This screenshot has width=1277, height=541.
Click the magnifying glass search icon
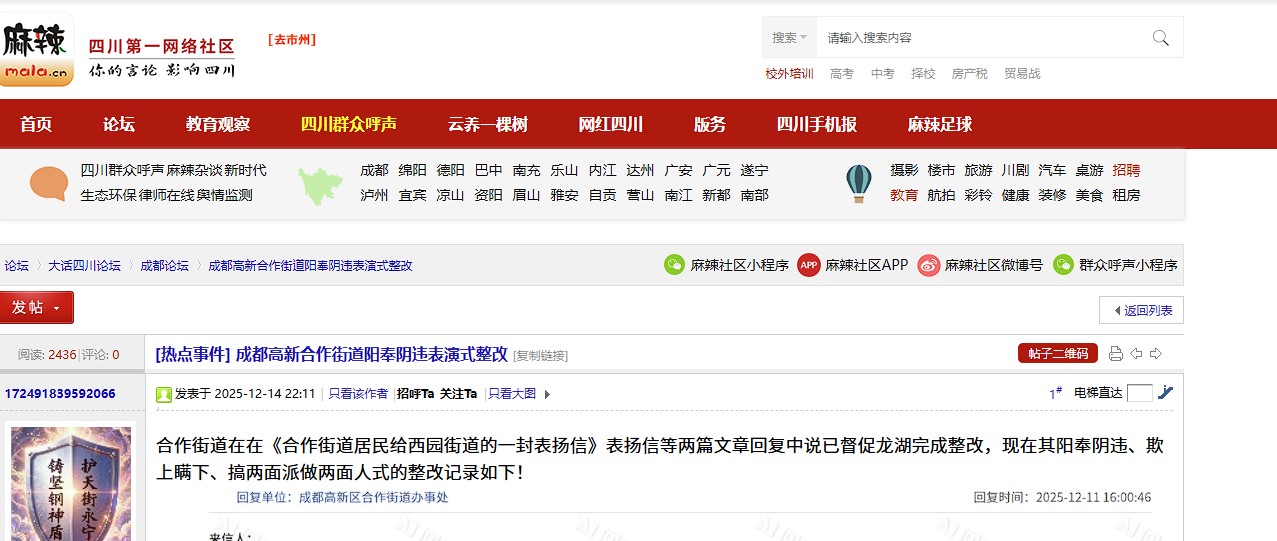pyautogui.click(x=1160, y=38)
